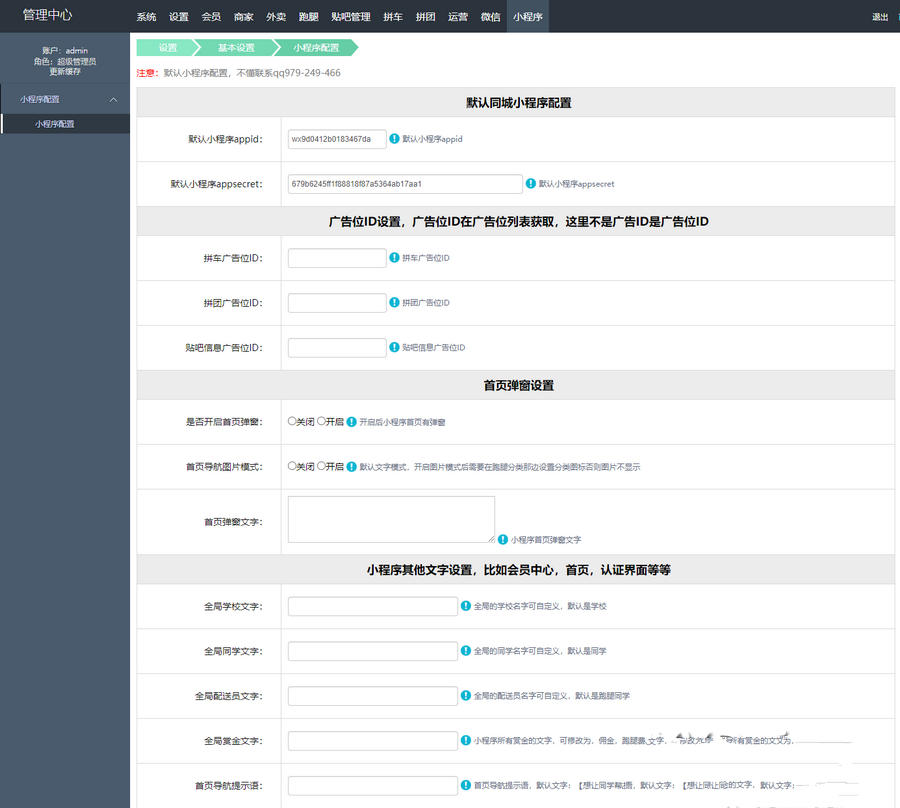
Task: Click the 管理中心 title
Action: (47, 15)
